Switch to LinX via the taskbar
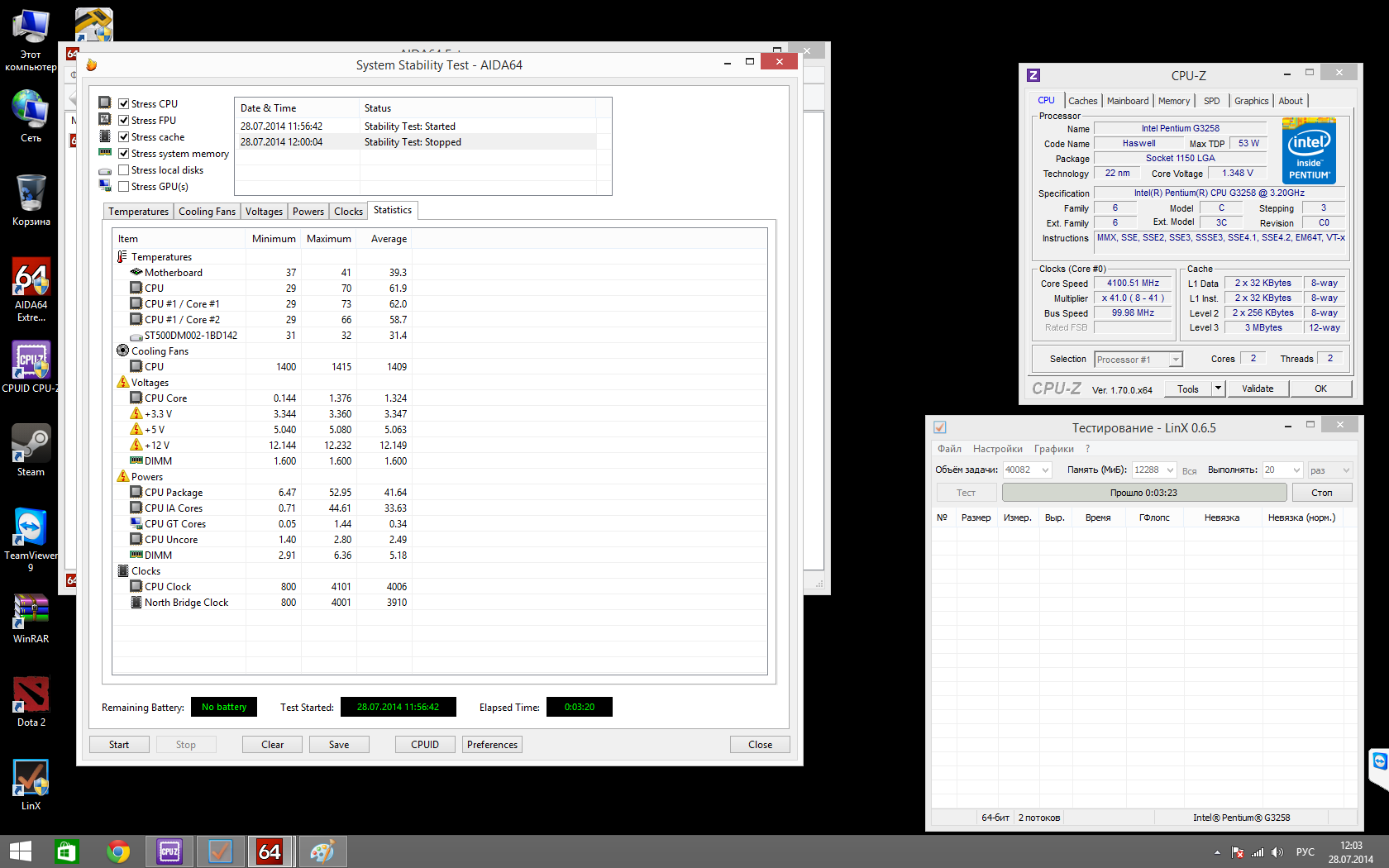 point(220,851)
